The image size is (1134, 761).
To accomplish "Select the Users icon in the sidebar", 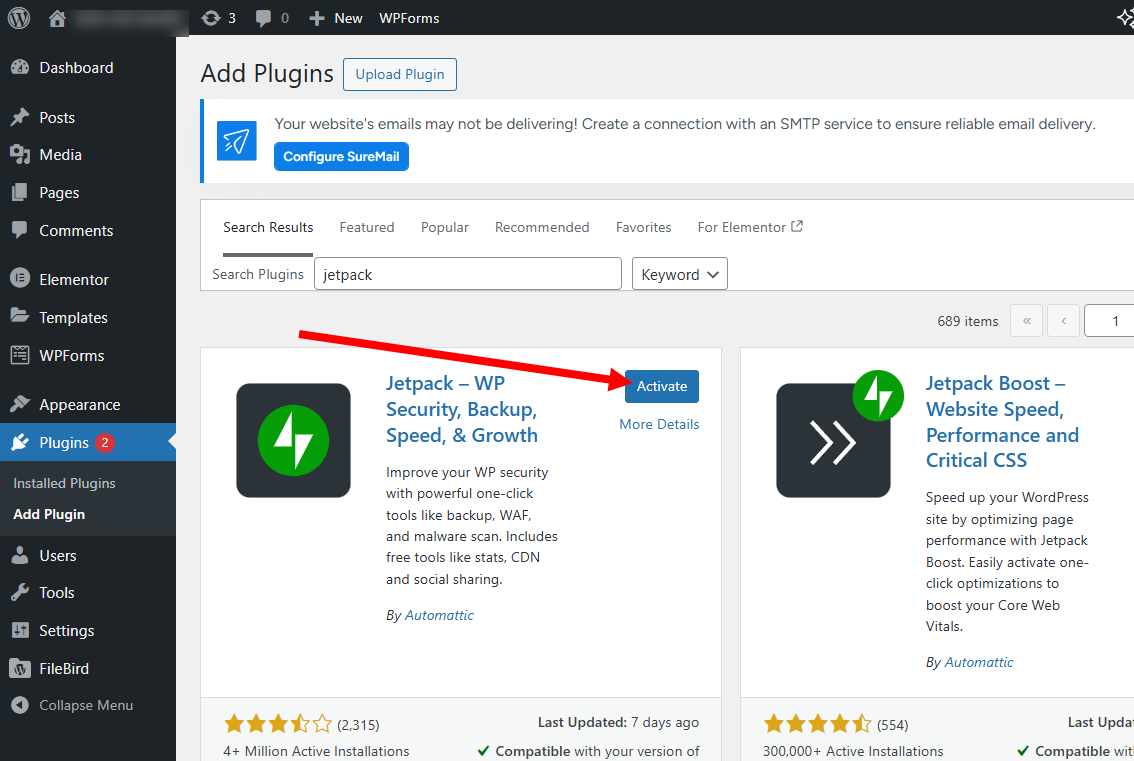I will (x=22, y=555).
